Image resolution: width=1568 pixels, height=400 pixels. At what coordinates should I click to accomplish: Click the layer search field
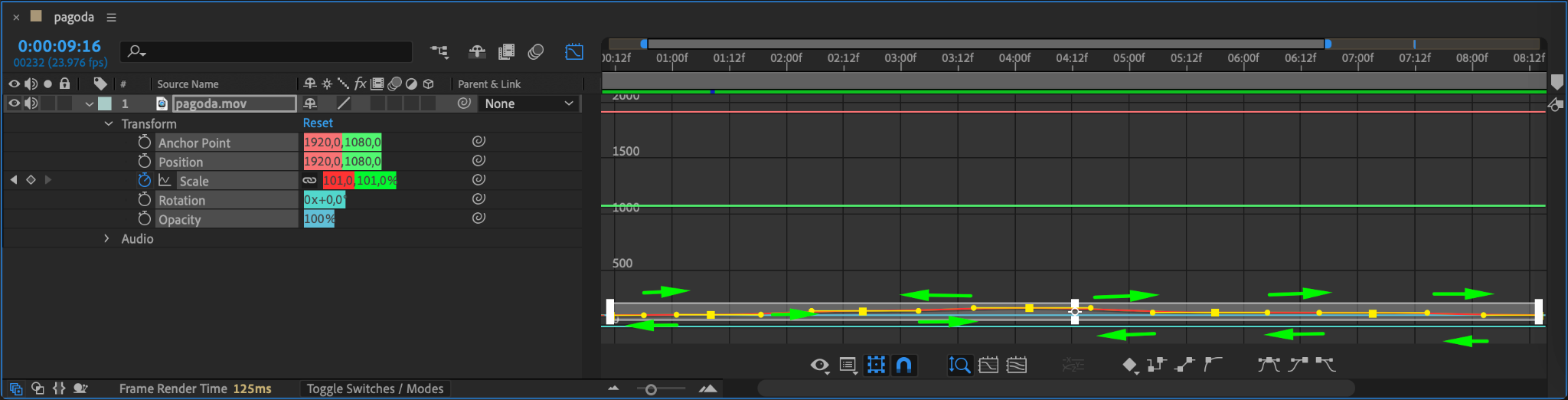266,51
